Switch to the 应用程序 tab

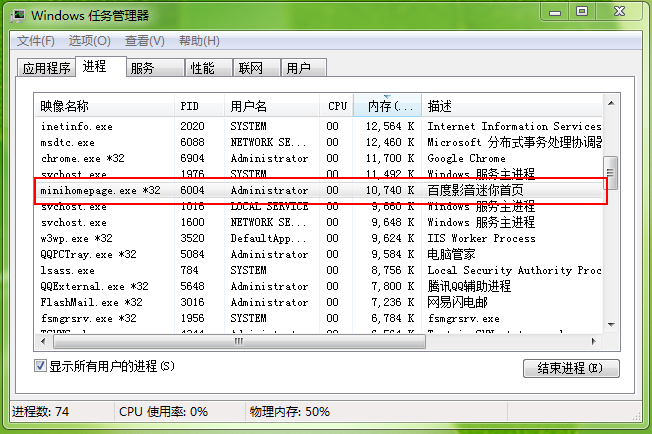click(x=46, y=68)
